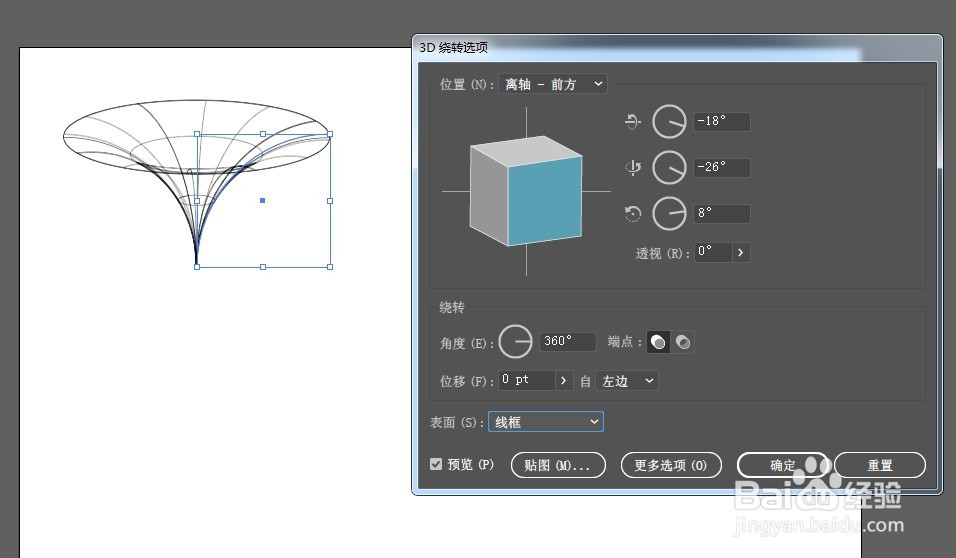Open the 自 左边 edge dropdown

[627, 381]
